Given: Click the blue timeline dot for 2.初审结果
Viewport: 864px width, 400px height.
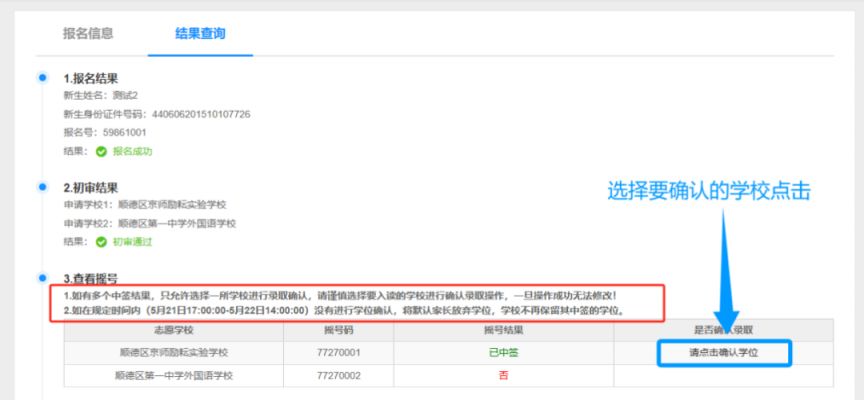Looking at the screenshot, I should pos(42,187).
